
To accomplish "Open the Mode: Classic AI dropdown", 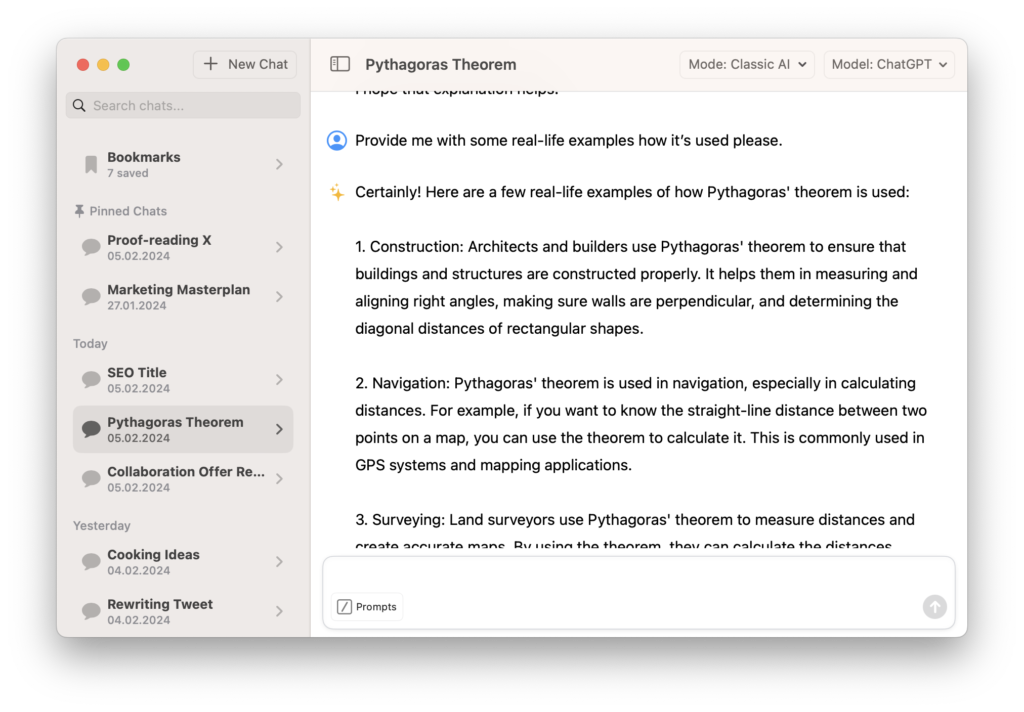I will (x=746, y=64).
